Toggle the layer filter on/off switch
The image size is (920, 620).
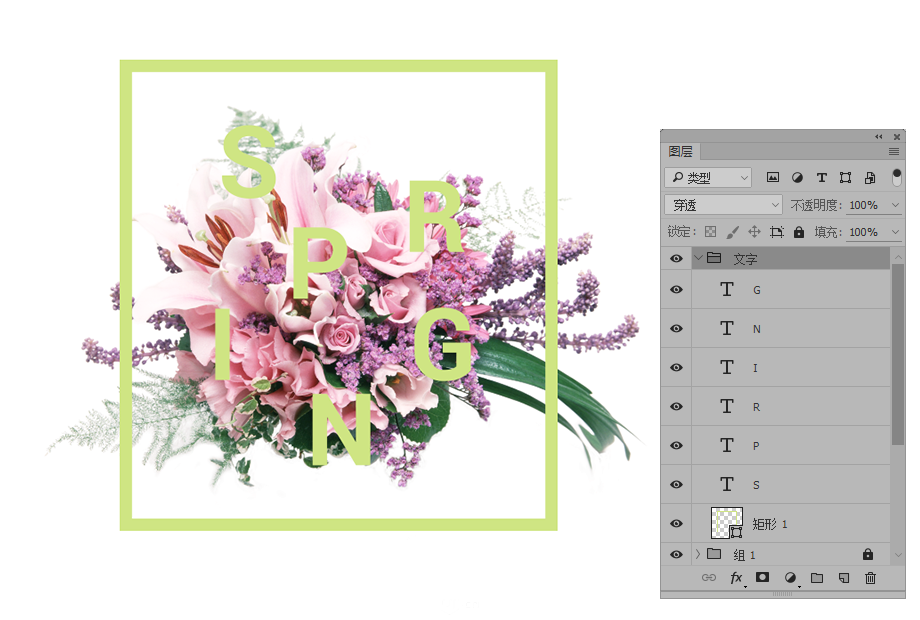pos(897,177)
